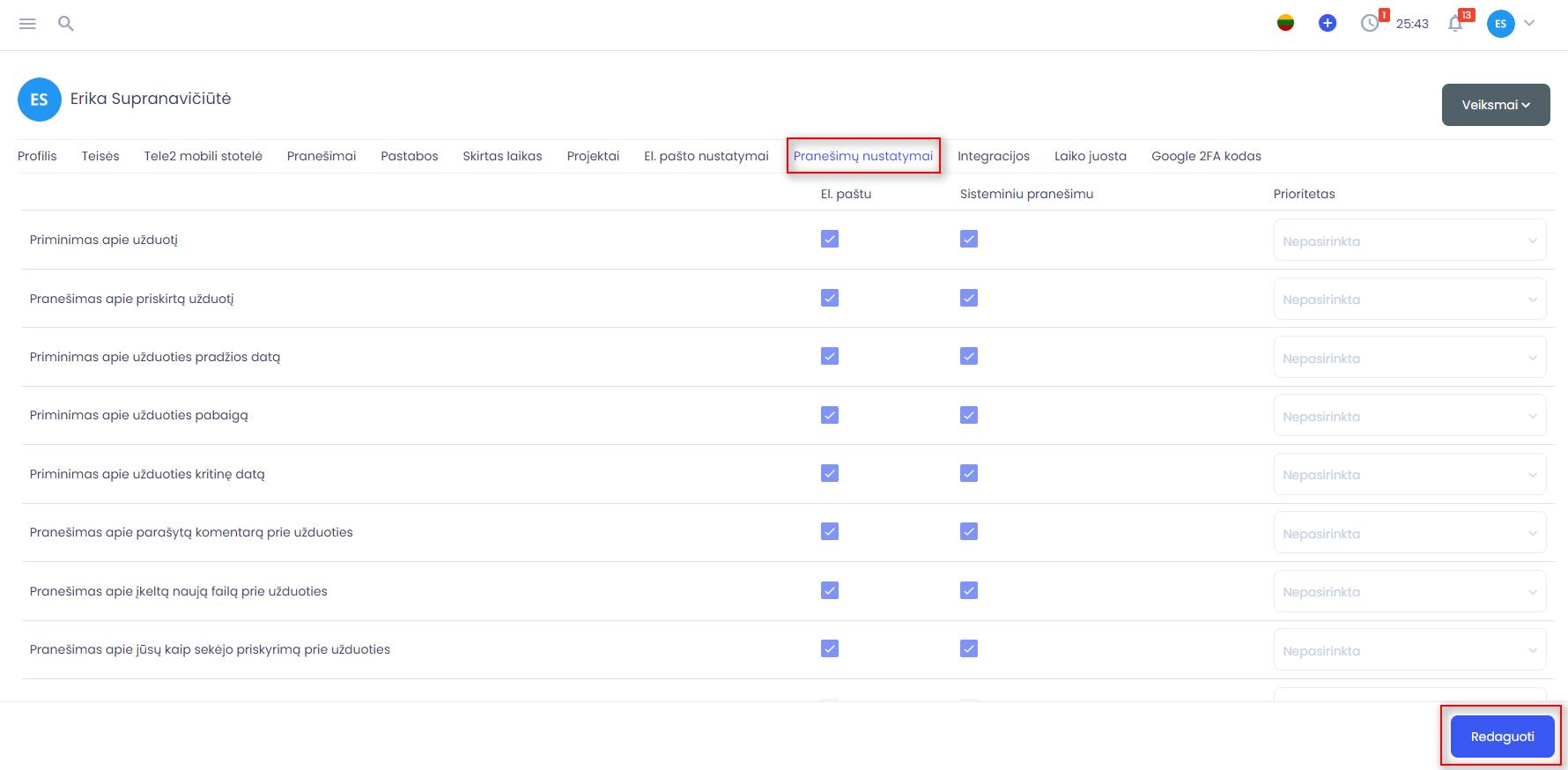Toggle email checkbox for užduoties pabaigą reminder
The image size is (1568, 770).
coord(830,415)
